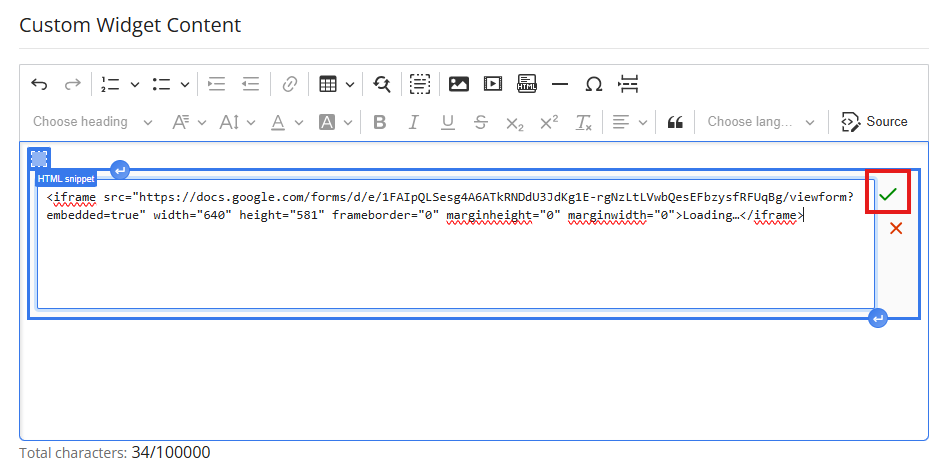This screenshot has width=944, height=465.
Task: Save HTML snippet with green checkmark
Action: tap(887, 195)
